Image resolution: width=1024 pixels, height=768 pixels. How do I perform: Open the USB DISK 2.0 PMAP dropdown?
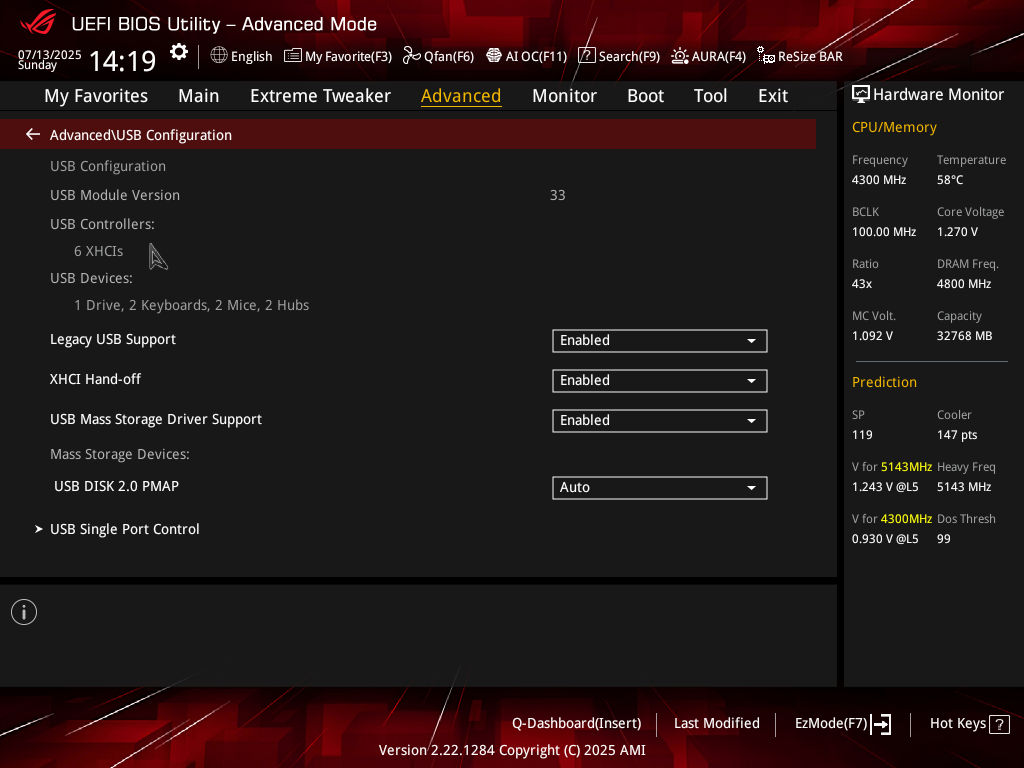coord(660,488)
